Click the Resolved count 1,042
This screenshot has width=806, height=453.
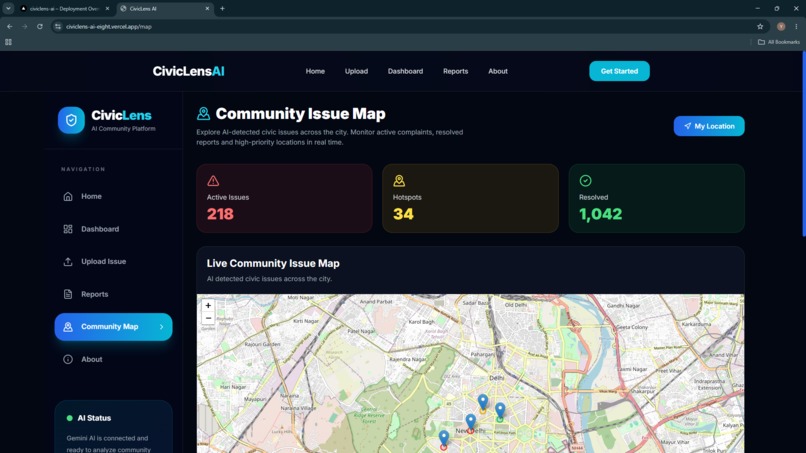coord(600,214)
